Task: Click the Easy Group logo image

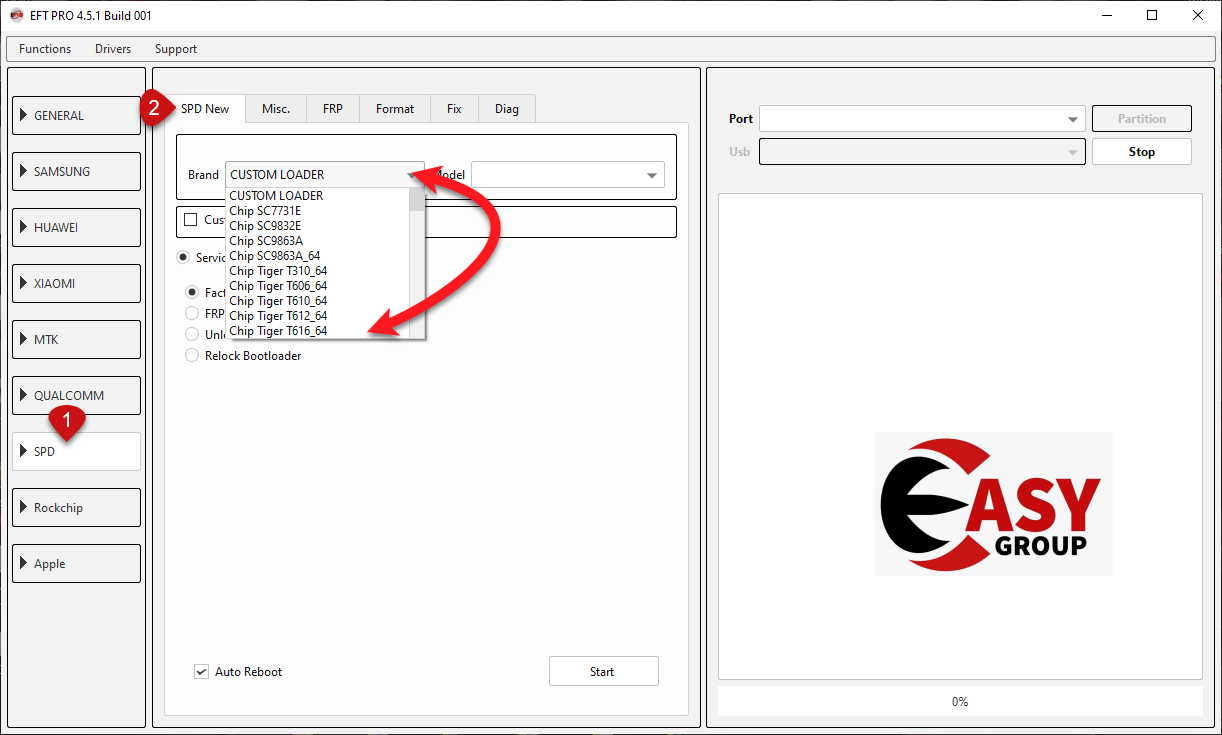Action: [993, 504]
